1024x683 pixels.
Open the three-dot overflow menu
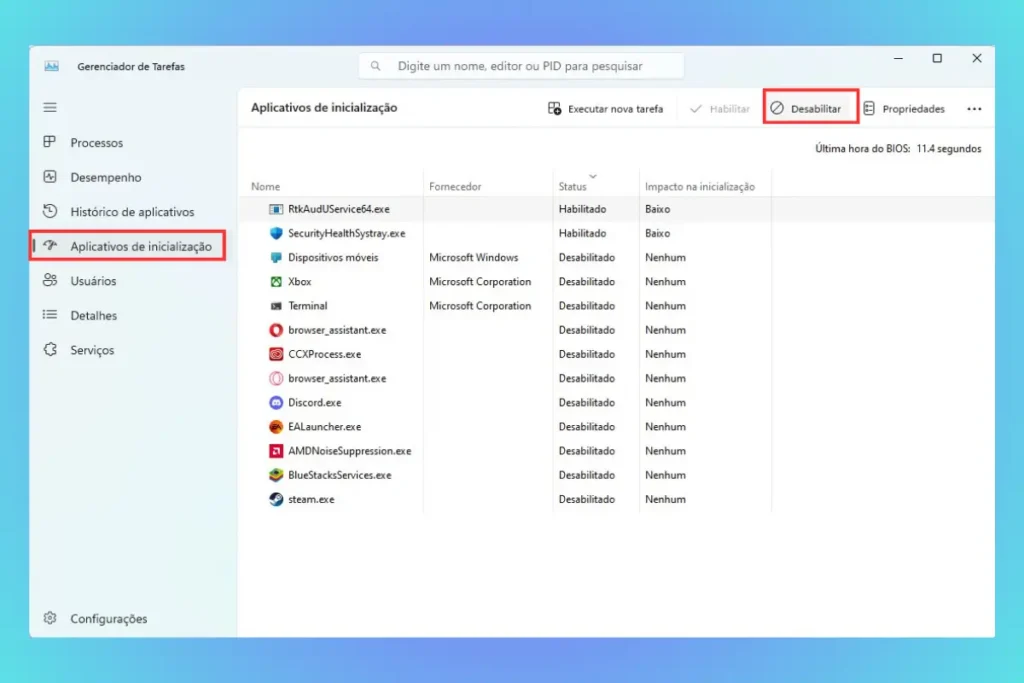(x=974, y=108)
